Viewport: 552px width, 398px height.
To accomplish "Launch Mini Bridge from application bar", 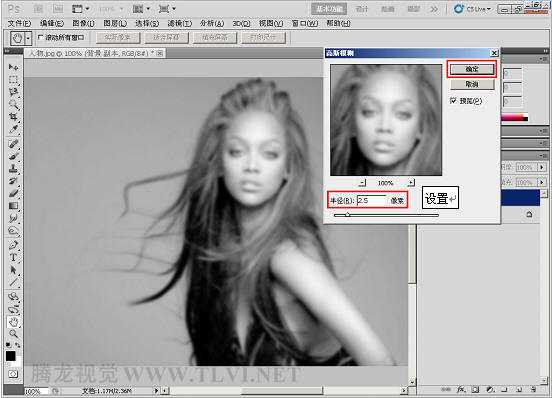I will (x=58, y=9).
